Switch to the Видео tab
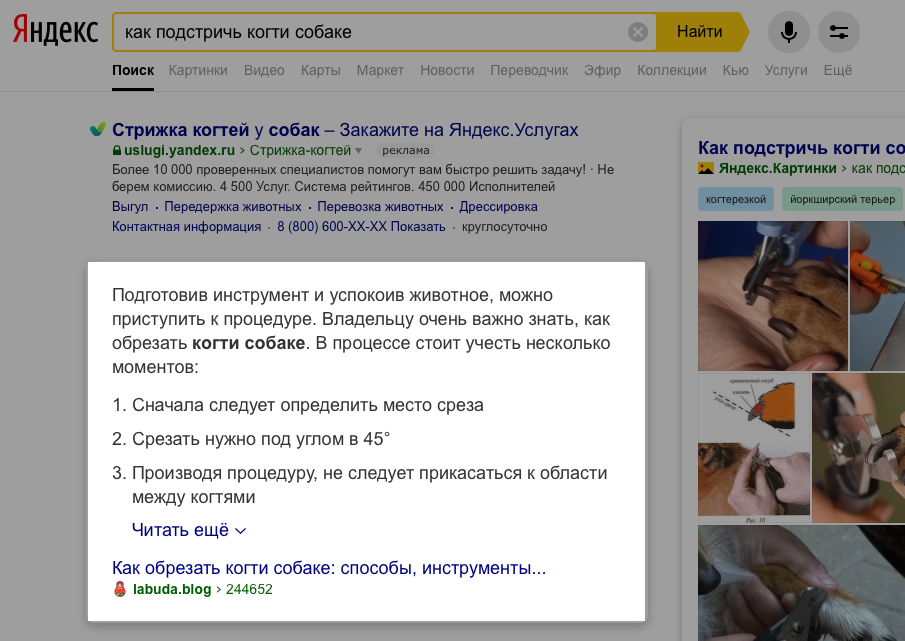 click(x=264, y=70)
